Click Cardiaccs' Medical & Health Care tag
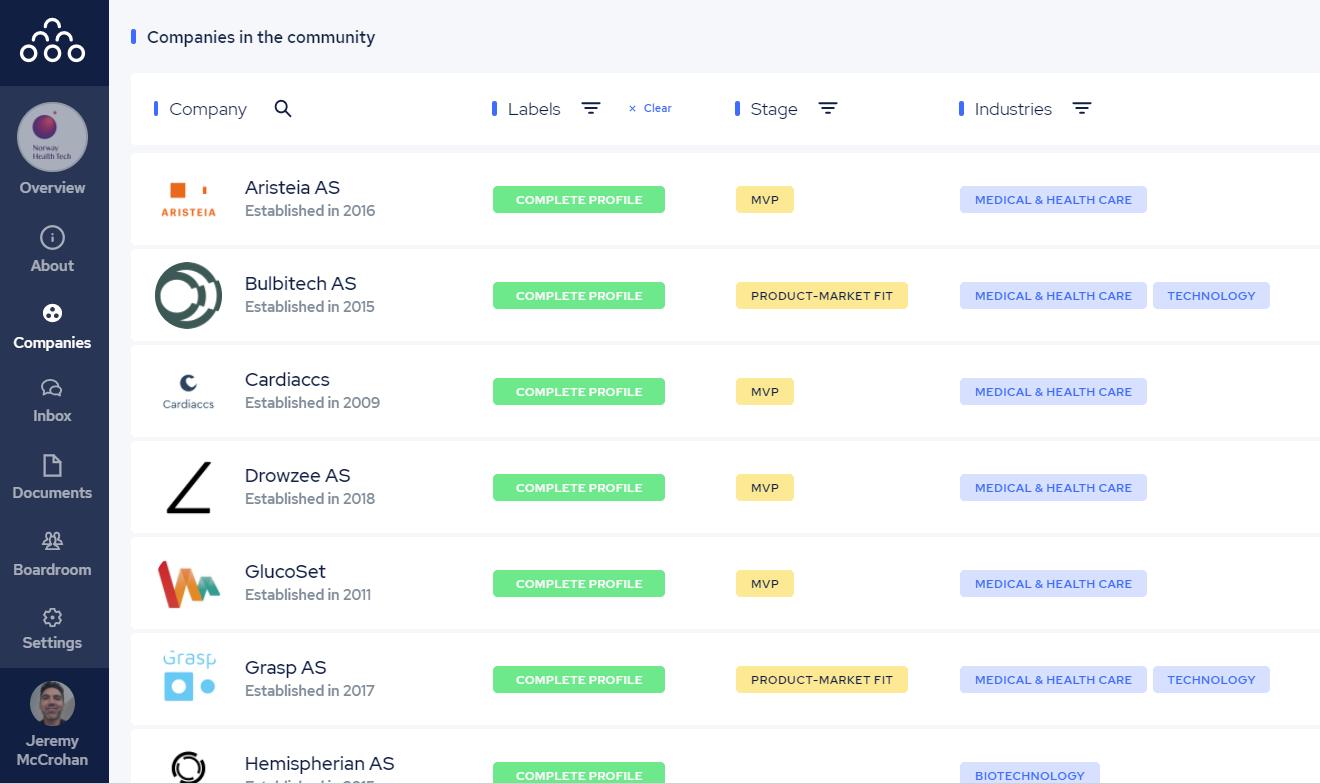Screen dimensions: 1320x784 click(x=1053, y=392)
